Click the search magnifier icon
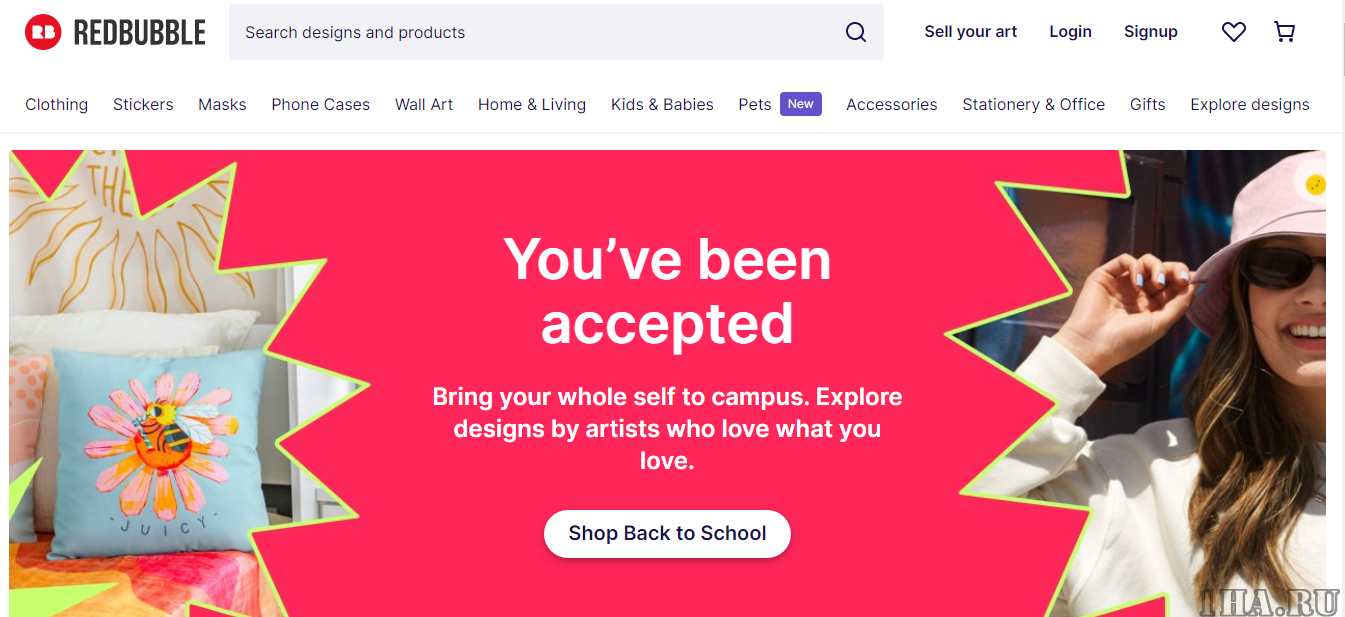 pos(856,32)
